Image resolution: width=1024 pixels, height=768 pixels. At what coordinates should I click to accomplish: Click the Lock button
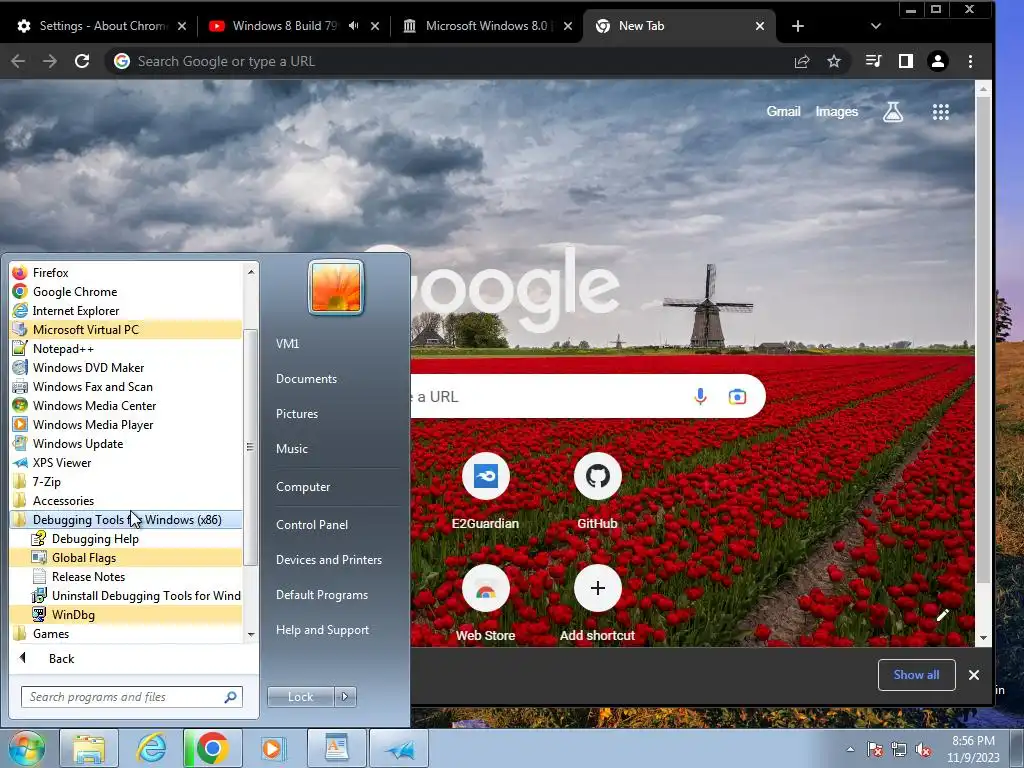pos(300,697)
